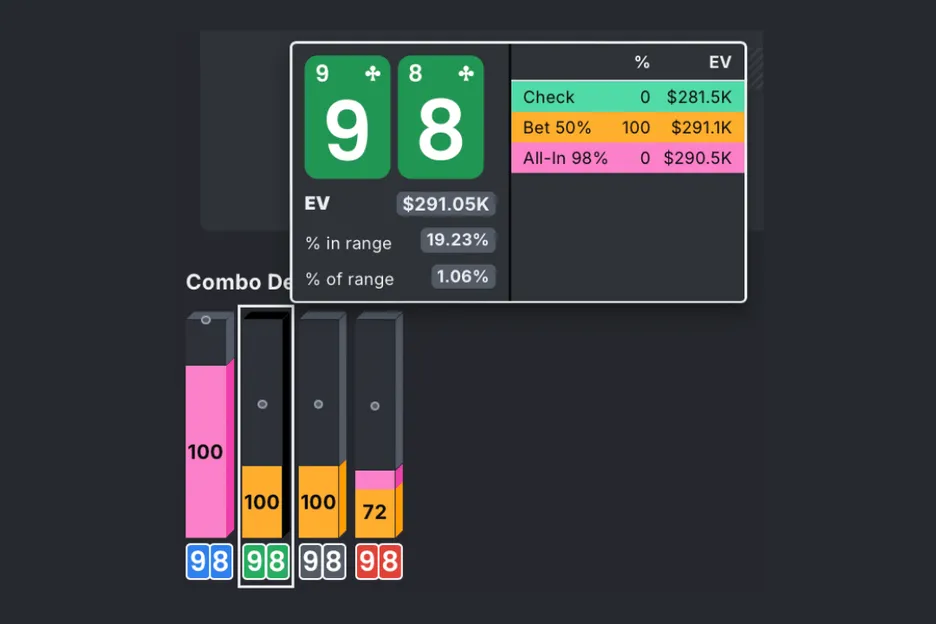
Task: Click the orange 72 segment of the red 98 bar
Action: [375, 513]
